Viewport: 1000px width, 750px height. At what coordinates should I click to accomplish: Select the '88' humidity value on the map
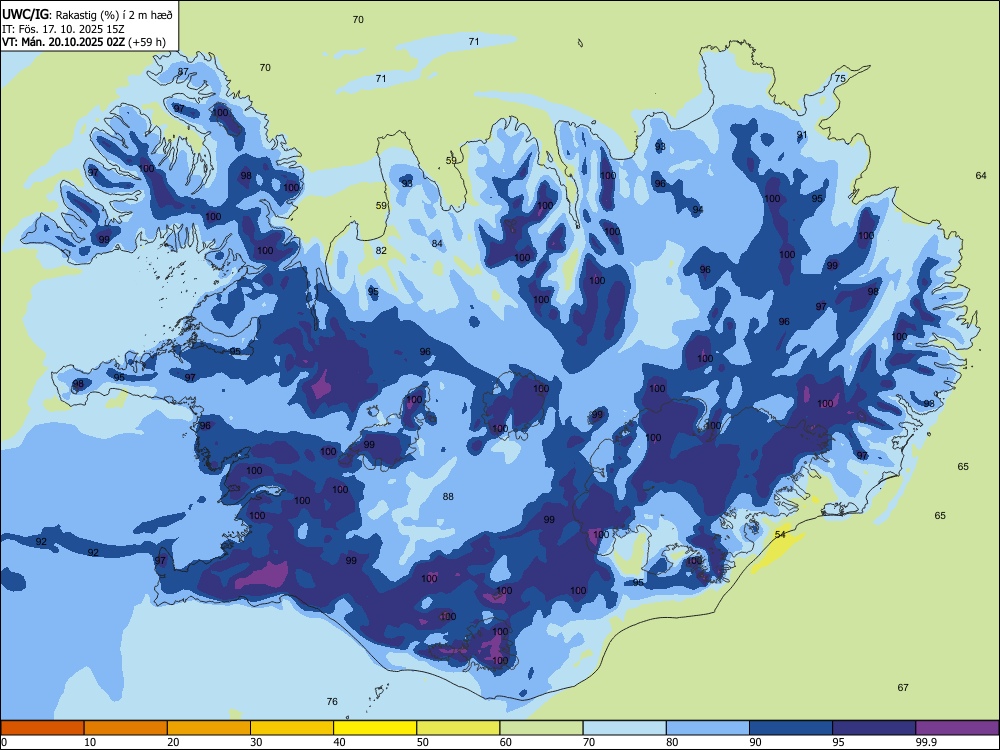point(448,496)
